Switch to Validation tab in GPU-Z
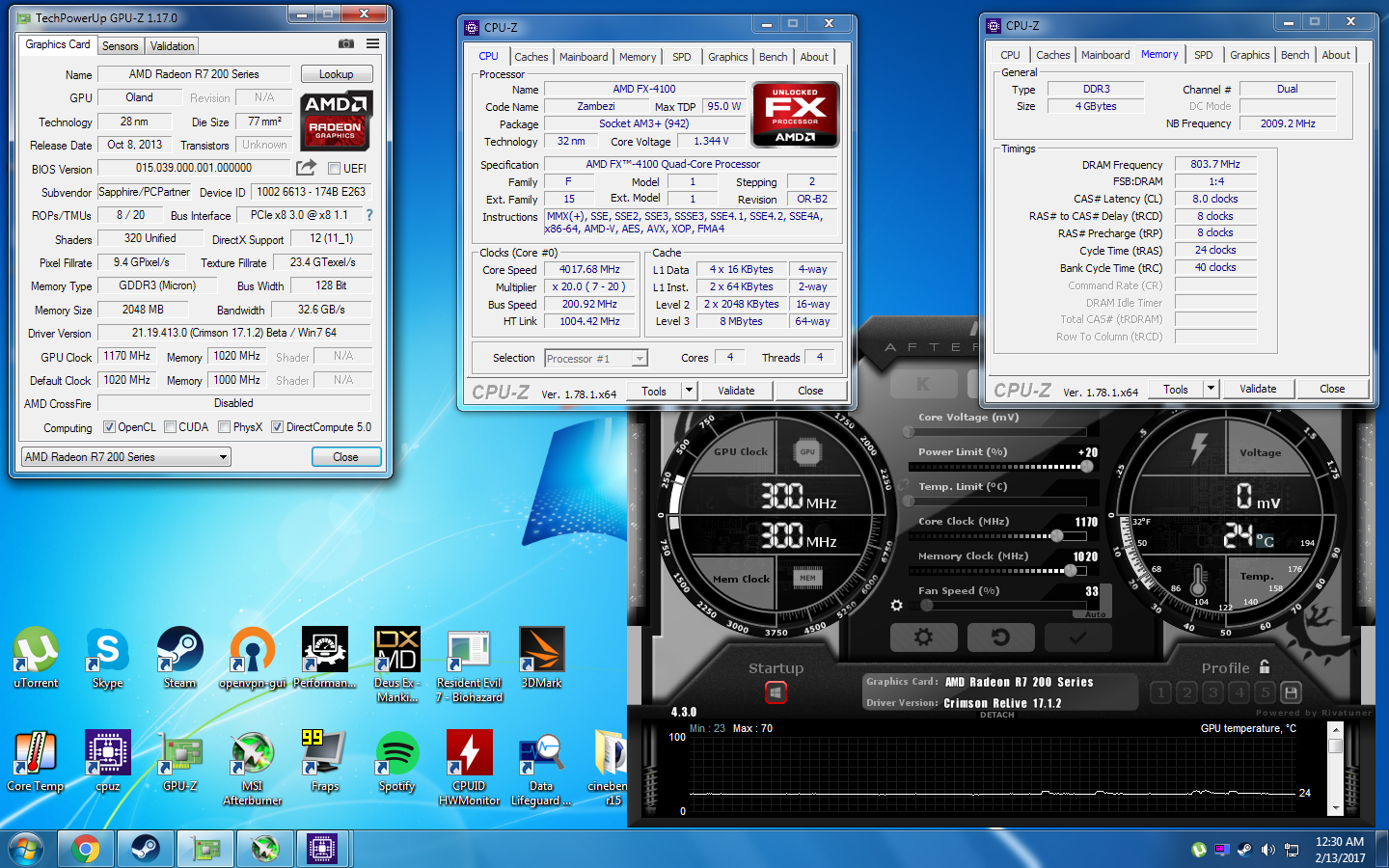 (x=173, y=45)
